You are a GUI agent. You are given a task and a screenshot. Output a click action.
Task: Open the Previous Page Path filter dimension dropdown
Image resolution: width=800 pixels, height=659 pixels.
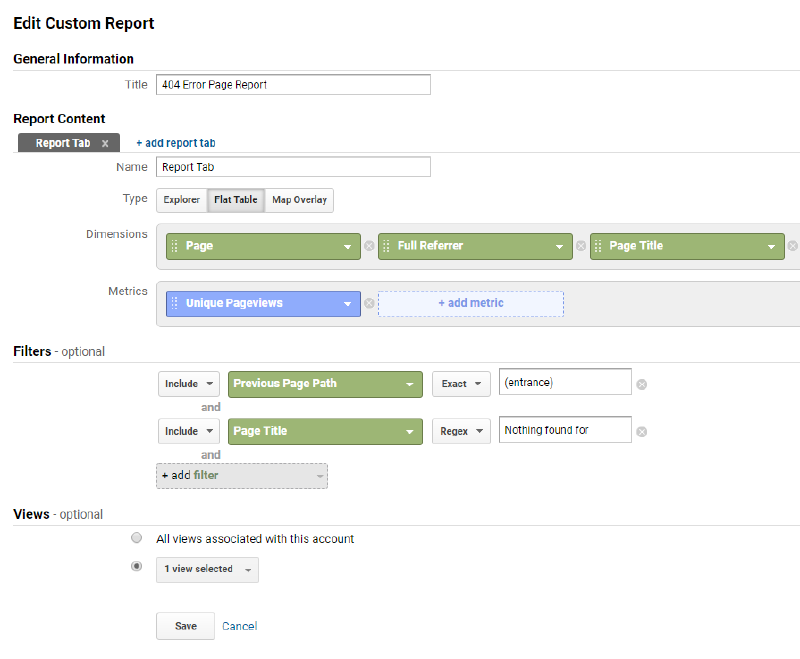[x=325, y=384]
